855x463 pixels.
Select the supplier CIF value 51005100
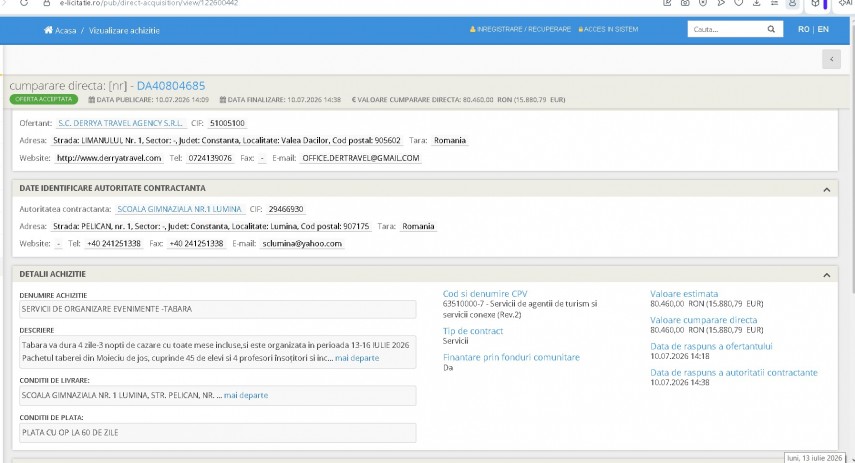click(227, 123)
